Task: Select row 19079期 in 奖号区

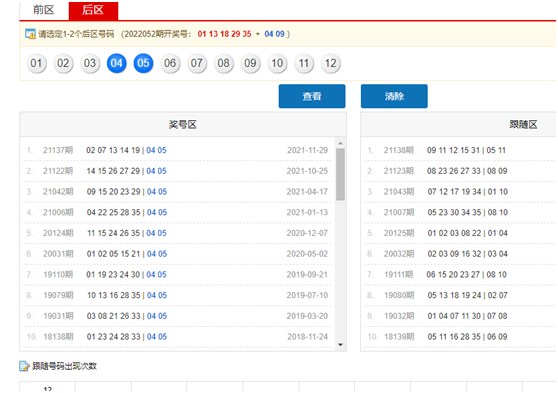Action: coord(177,295)
